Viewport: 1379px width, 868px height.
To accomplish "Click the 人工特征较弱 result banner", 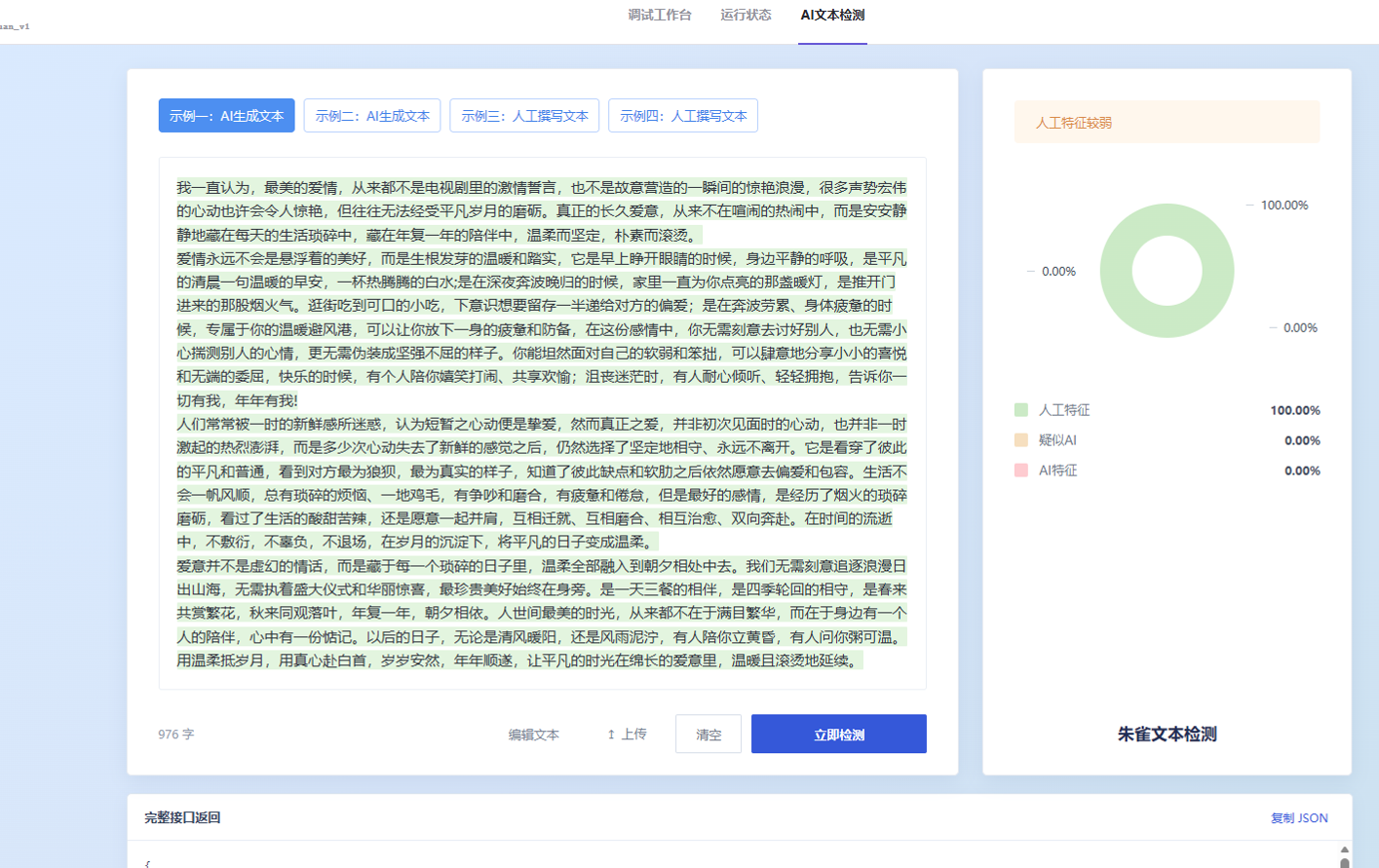I will tap(1167, 123).
